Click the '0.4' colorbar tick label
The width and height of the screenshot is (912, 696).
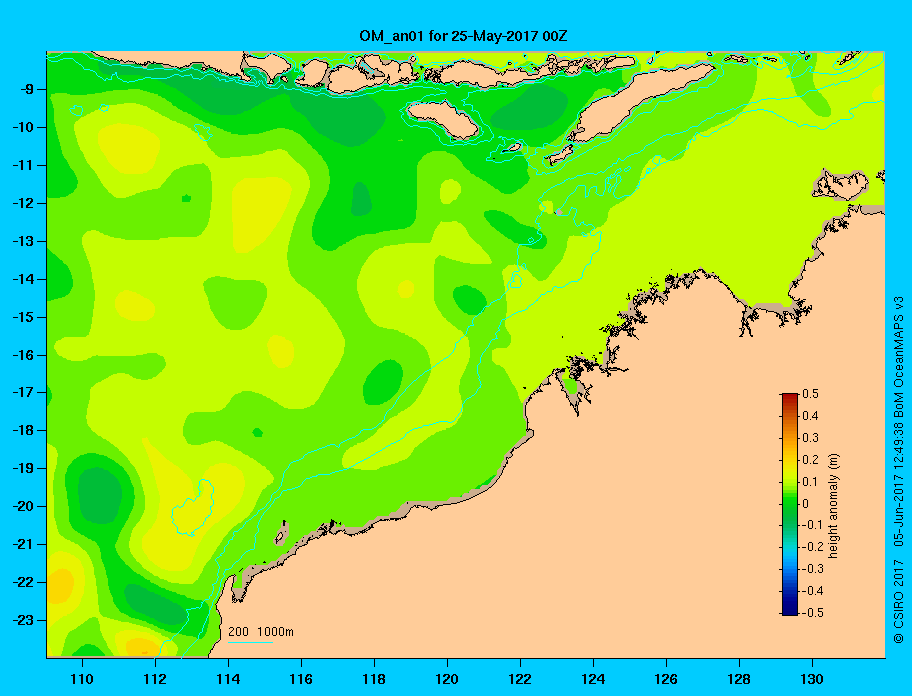(x=810, y=416)
